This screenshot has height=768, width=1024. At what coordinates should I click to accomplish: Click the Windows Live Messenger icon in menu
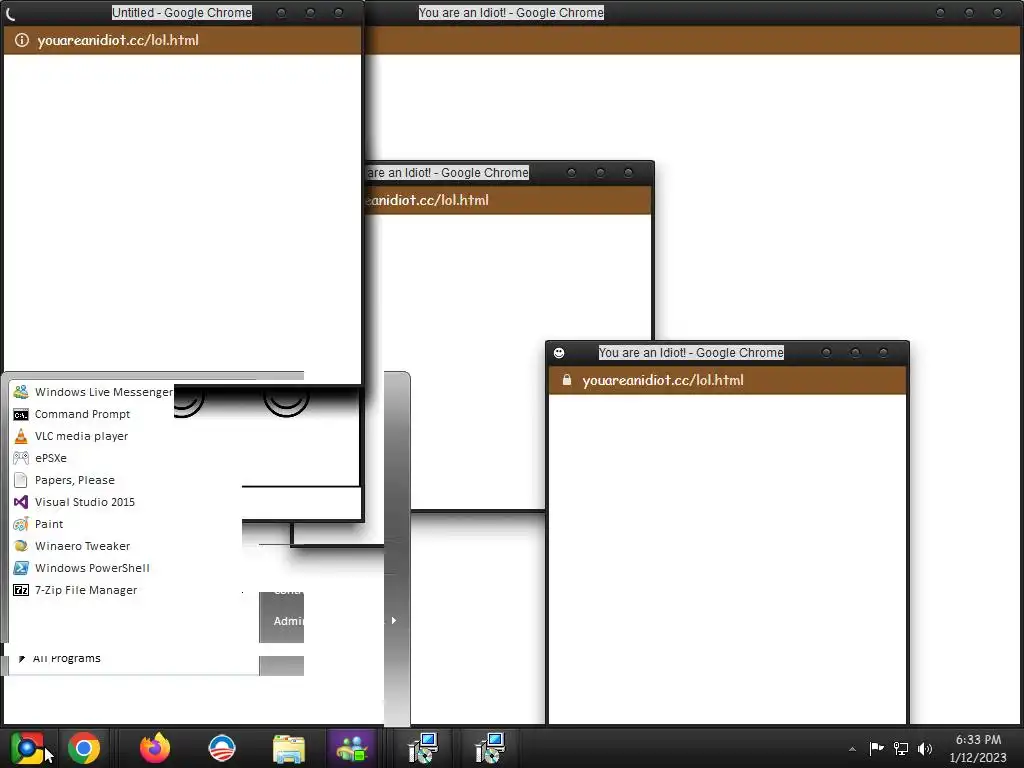pyautogui.click(x=21, y=392)
